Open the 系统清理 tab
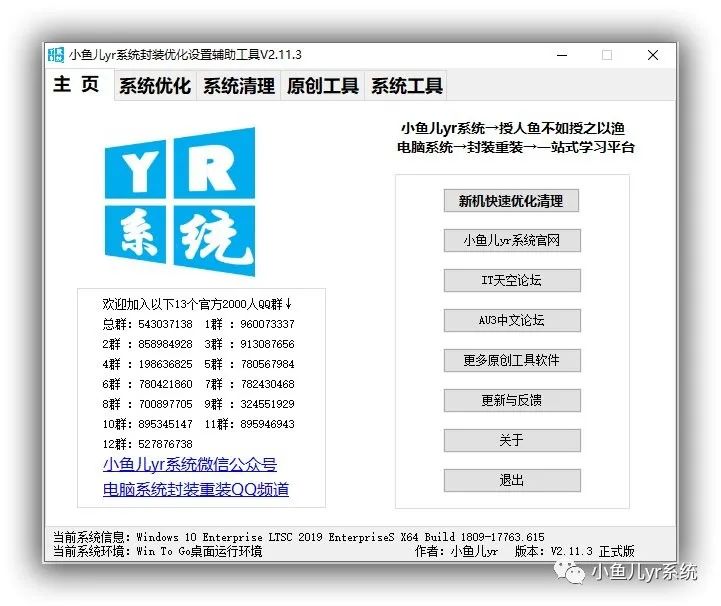 tap(239, 86)
